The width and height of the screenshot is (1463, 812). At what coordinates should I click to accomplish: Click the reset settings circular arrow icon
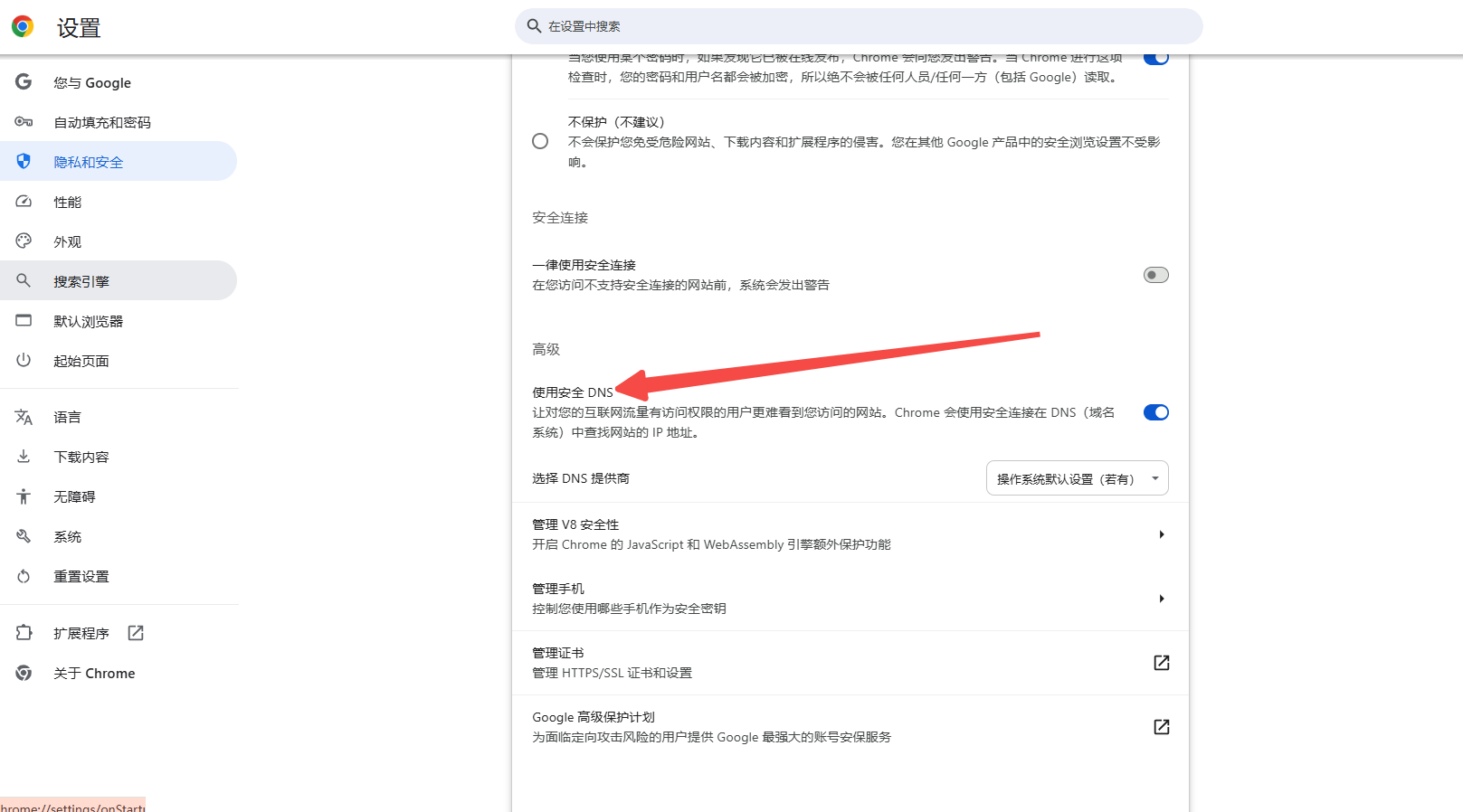[24, 575]
